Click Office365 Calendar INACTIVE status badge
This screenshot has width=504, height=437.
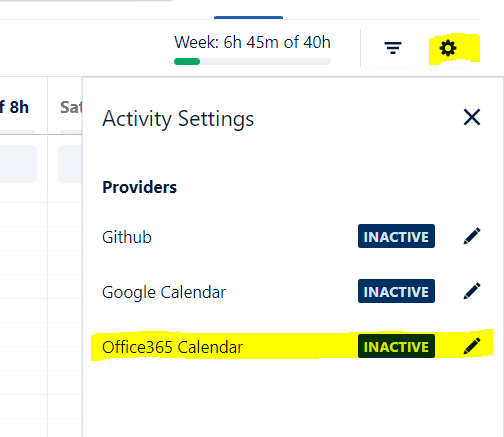click(396, 346)
